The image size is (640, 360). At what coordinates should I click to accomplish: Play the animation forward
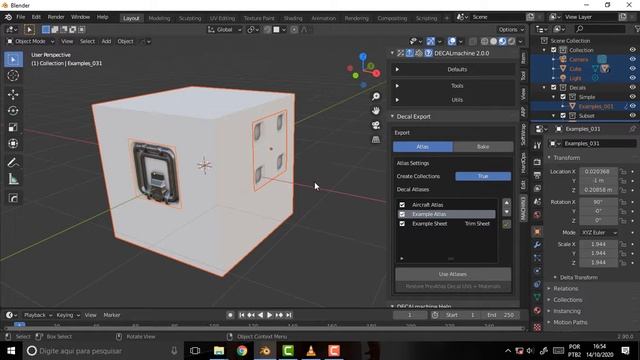[x=269, y=315]
